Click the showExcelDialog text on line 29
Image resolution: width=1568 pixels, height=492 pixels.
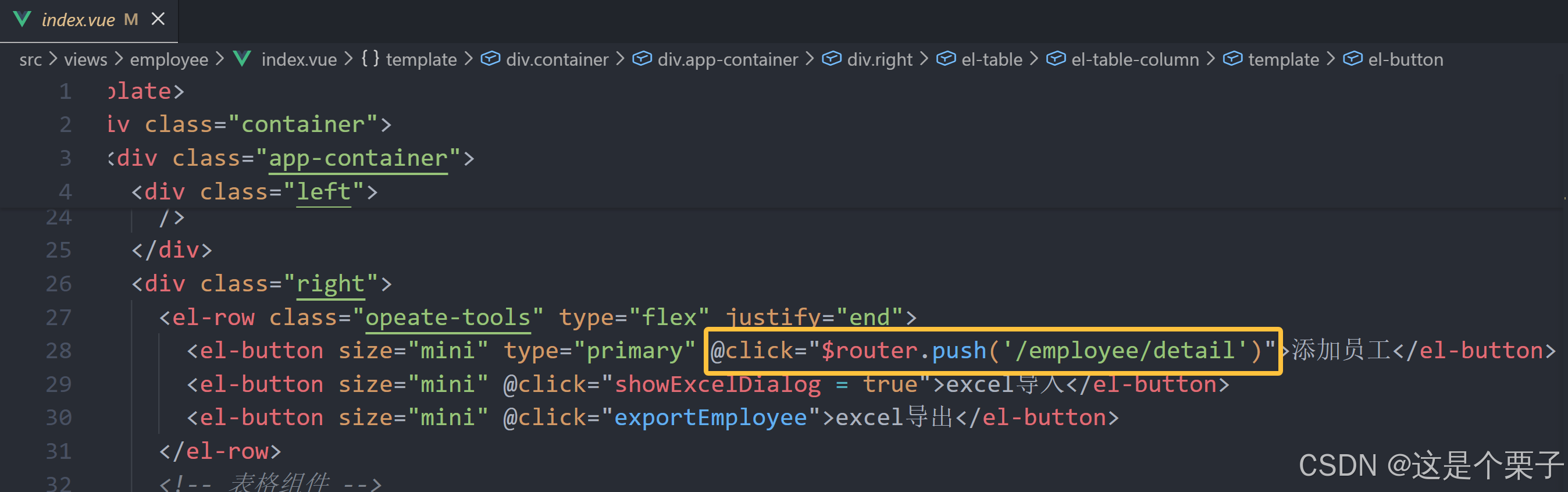pyautogui.click(x=717, y=385)
